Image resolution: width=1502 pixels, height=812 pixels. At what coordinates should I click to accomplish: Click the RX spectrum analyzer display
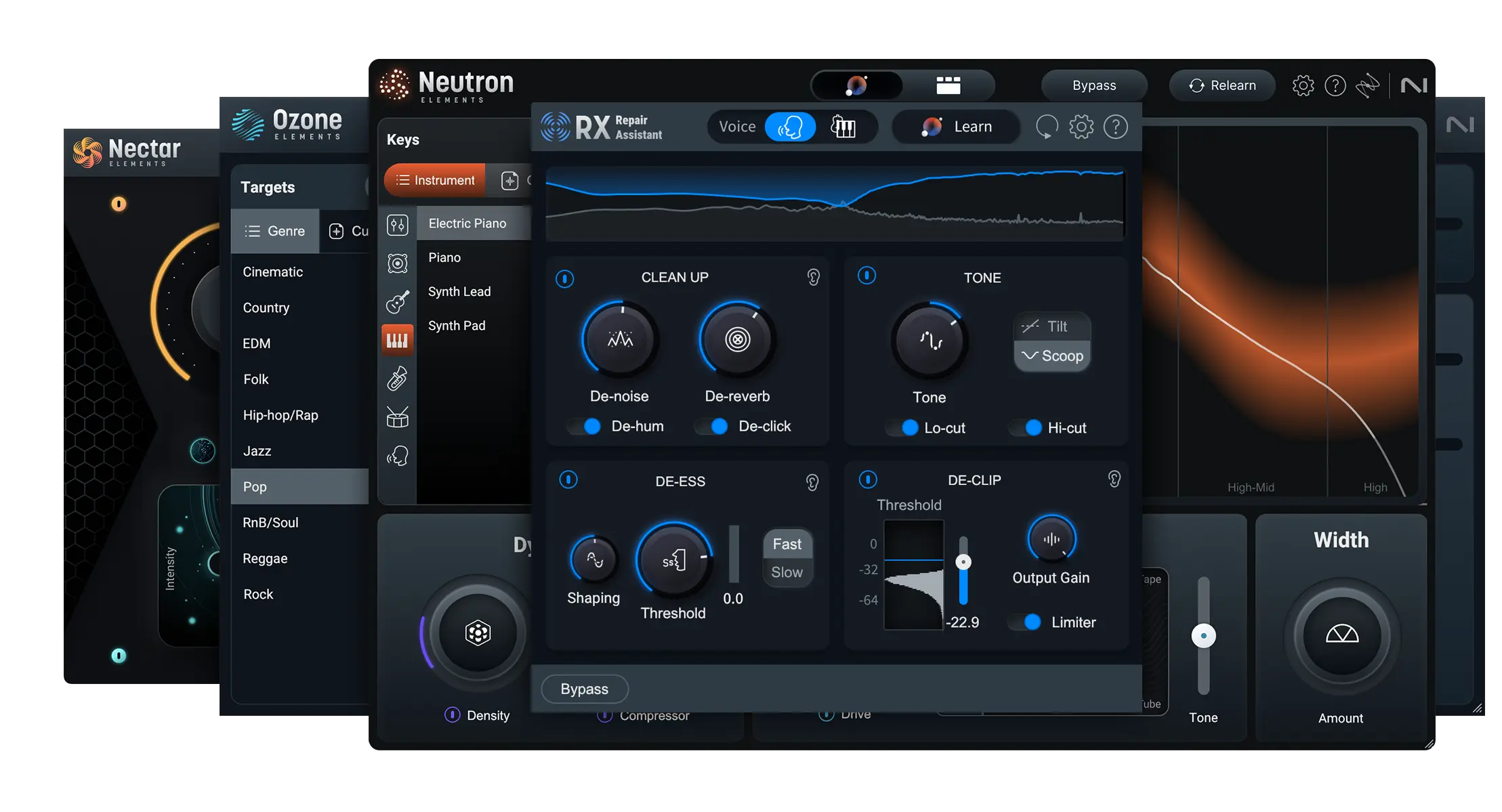tap(835, 203)
